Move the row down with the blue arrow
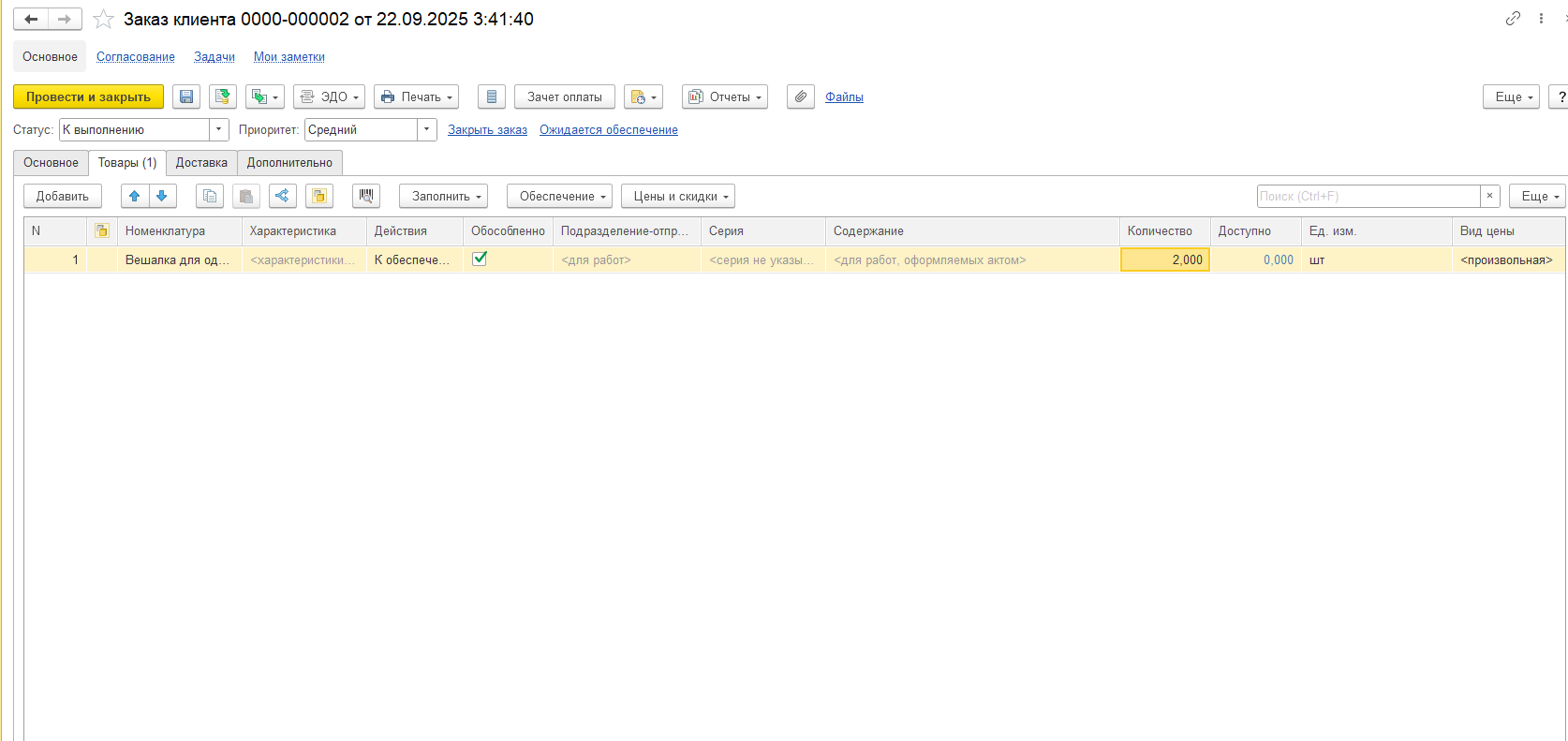1568x741 pixels. (x=162, y=196)
